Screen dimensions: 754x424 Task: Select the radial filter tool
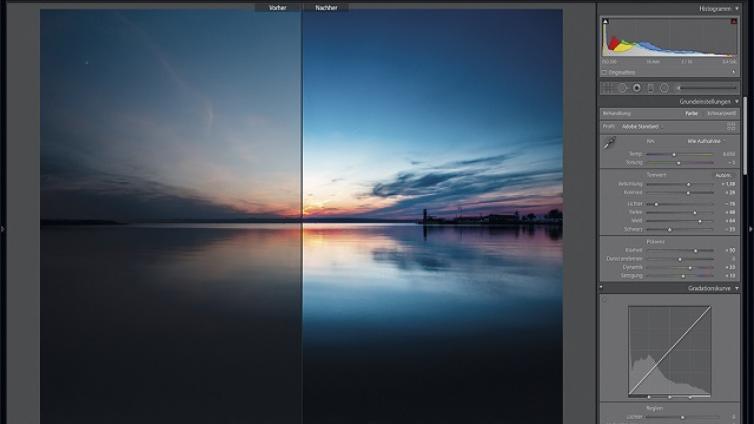click(x=664, y=88)
